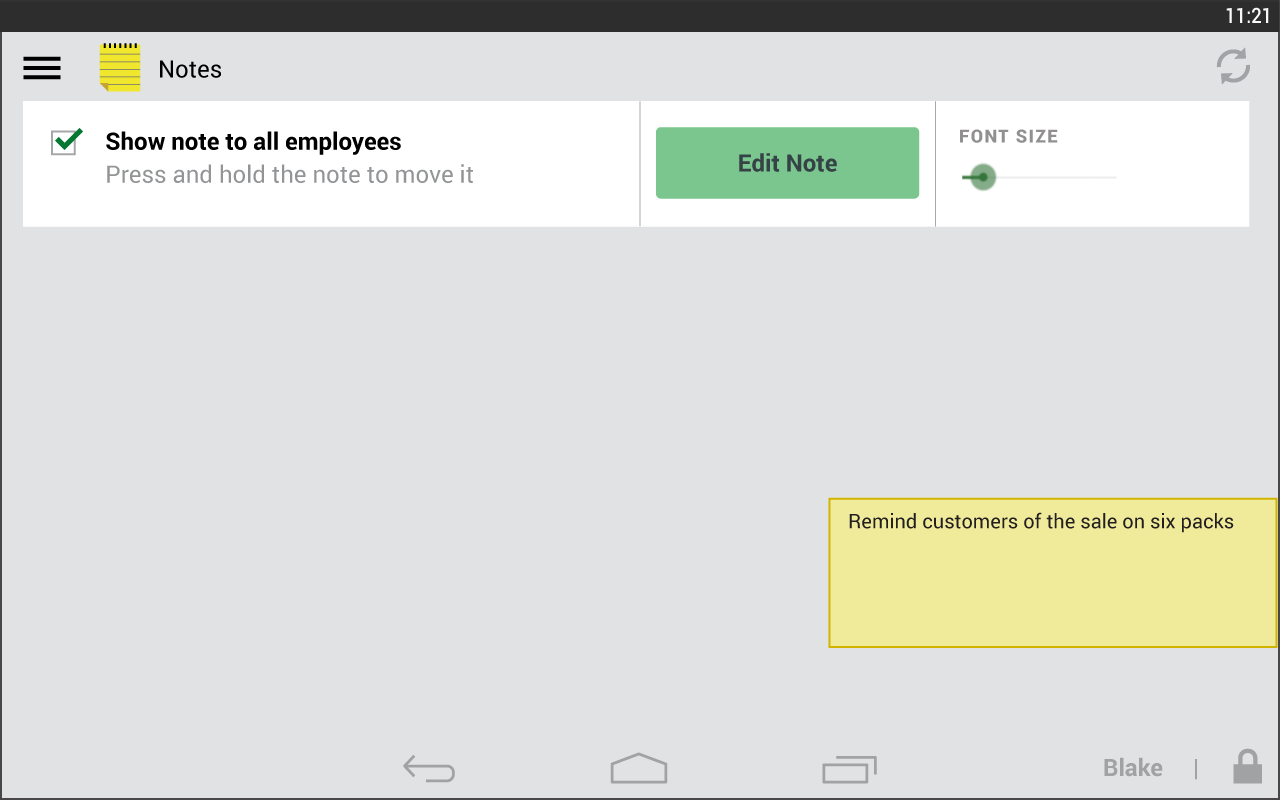
Task: Tap the 11:21 clock in status bar
Action: (1246, 16)
